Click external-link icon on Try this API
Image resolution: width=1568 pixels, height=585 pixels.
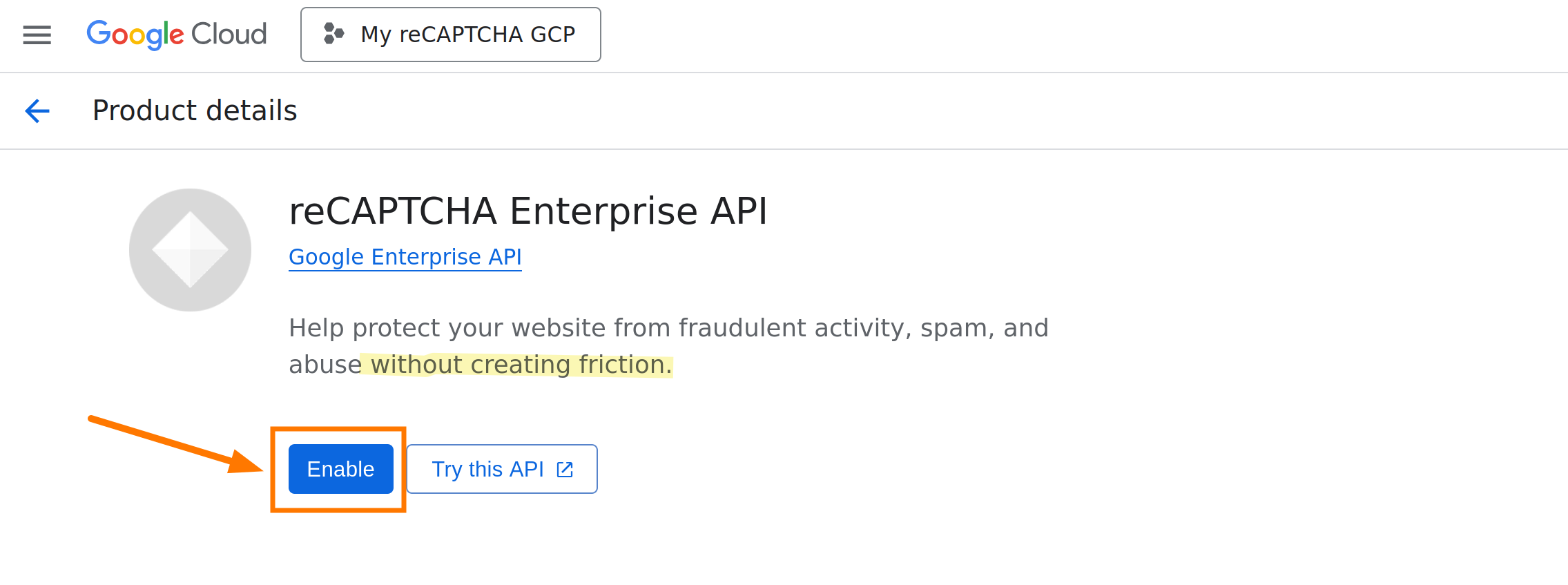coord(565,470)
